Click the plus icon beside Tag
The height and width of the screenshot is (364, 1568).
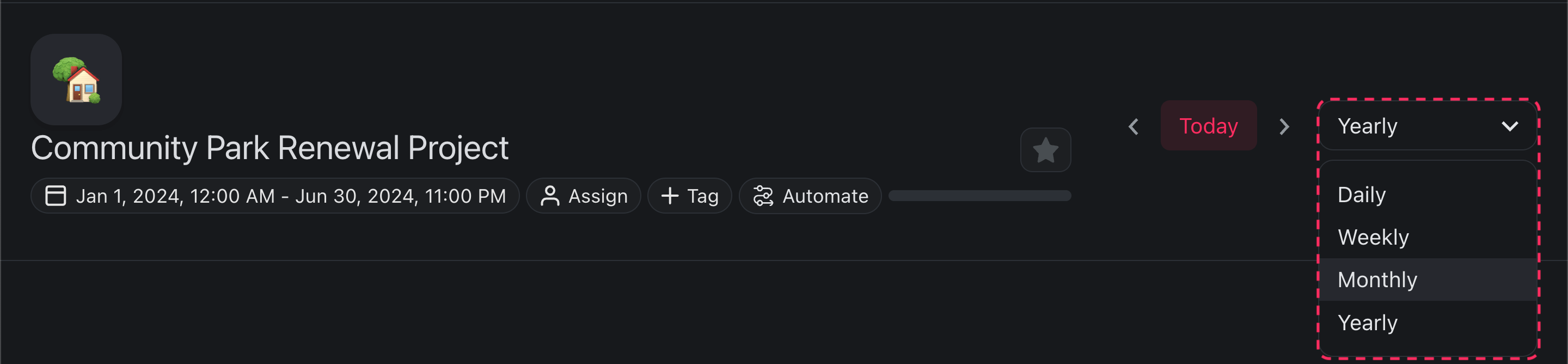(x=670, y=196)
